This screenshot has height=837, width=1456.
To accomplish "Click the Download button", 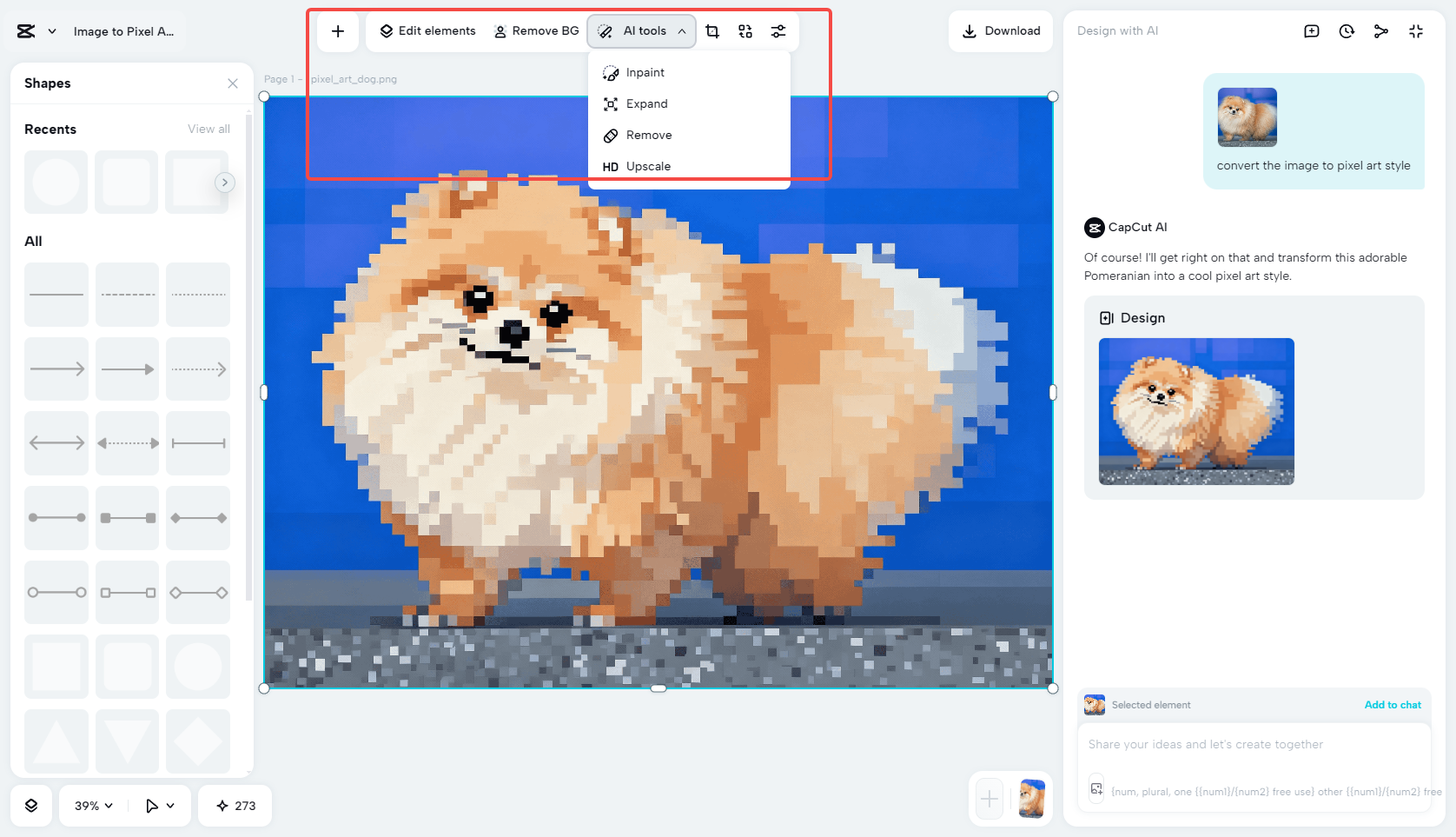I will pyautogui.click(x=1001, y=30).
